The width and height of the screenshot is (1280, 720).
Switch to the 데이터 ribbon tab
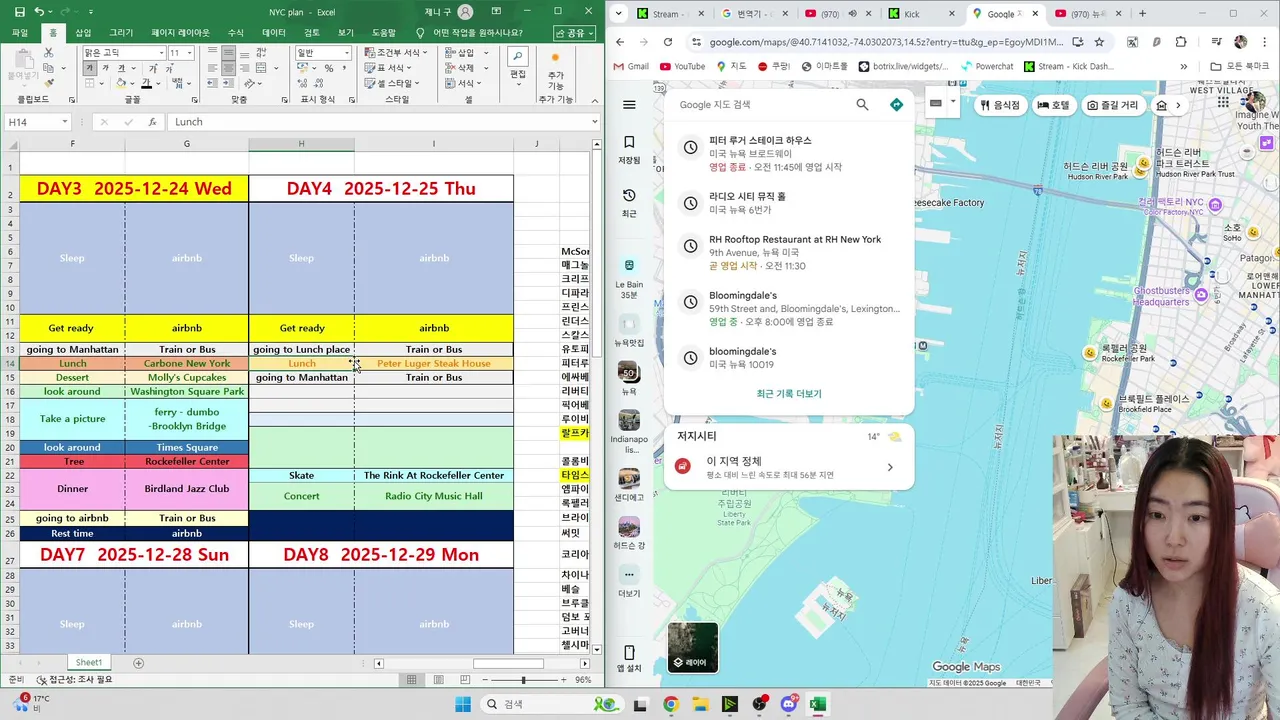click(x=274, y=33)
